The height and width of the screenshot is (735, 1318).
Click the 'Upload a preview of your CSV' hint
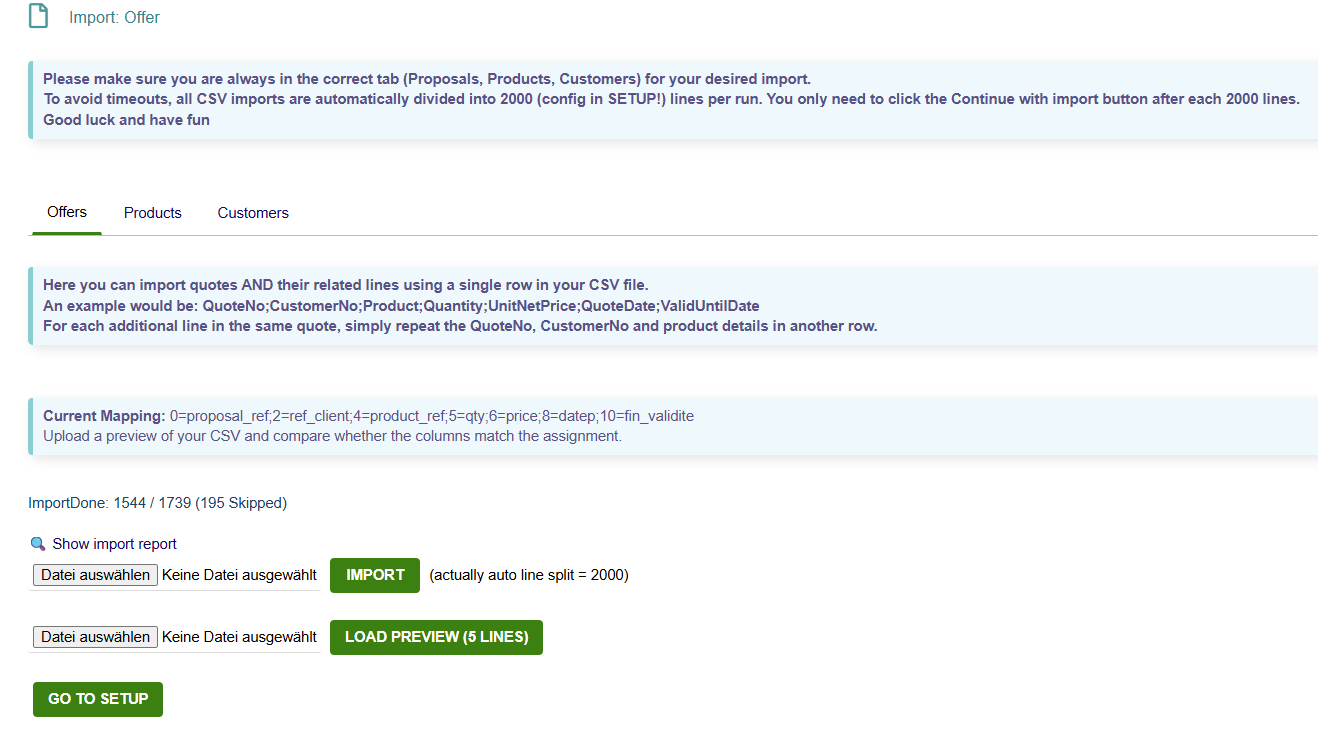click(332, 436)
